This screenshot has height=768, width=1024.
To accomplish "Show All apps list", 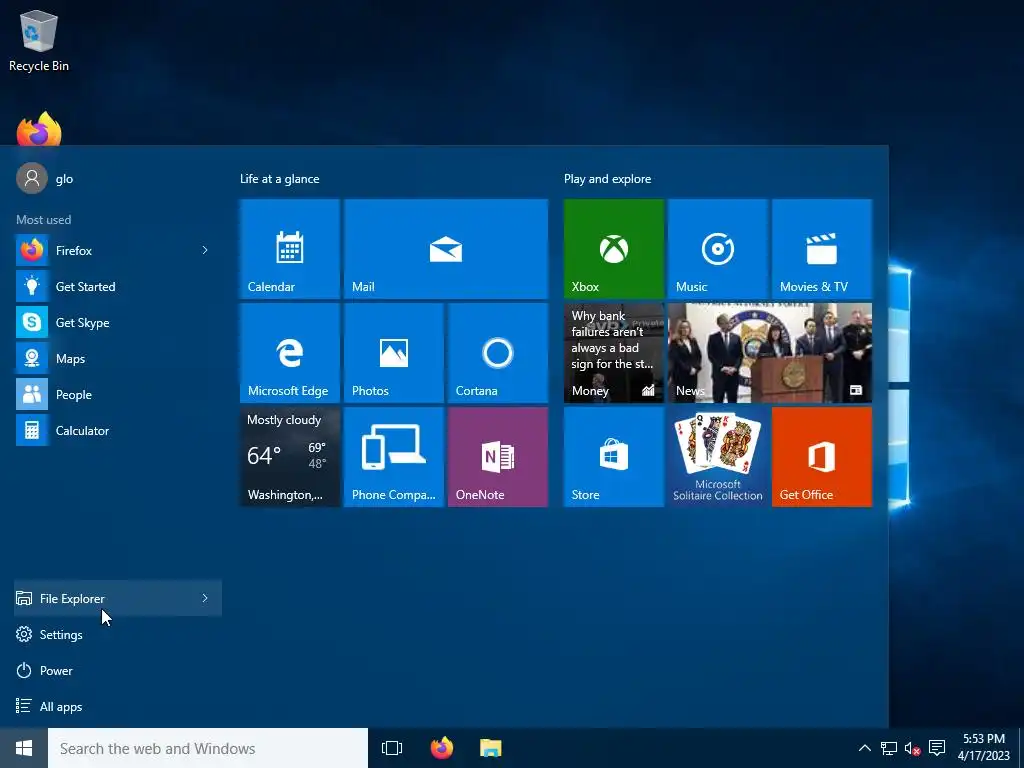I will [x=118, y=707].
